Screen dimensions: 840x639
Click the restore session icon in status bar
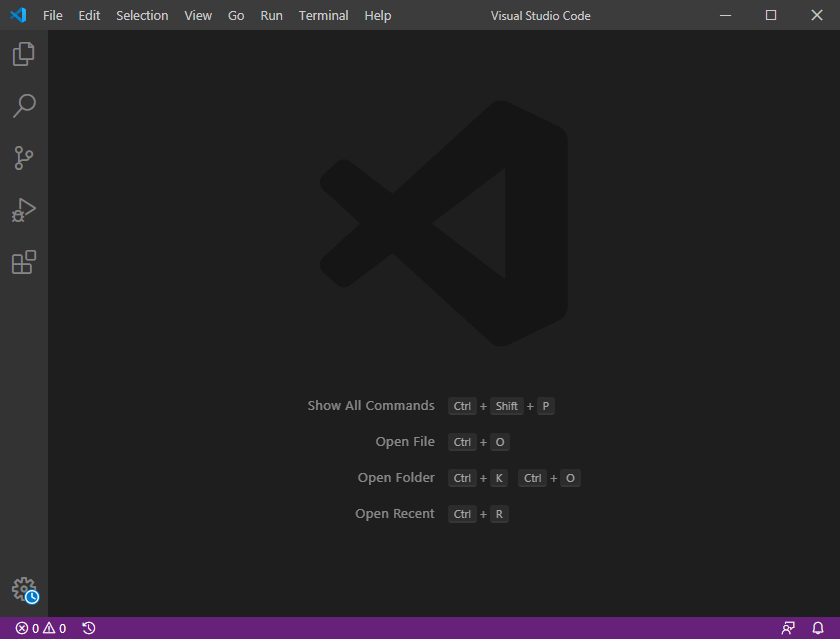pyautogui.click(x=88, y=627)
